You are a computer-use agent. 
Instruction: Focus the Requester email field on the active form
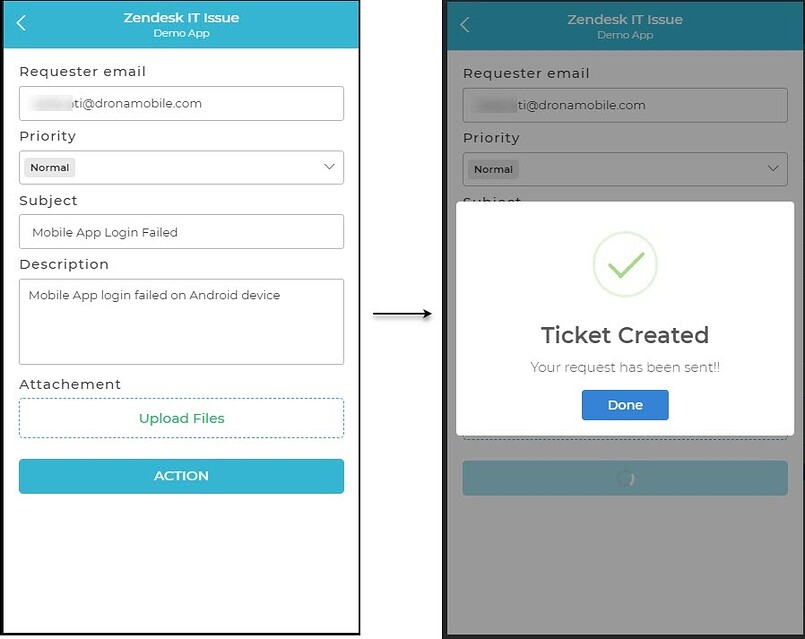(181, 104)
